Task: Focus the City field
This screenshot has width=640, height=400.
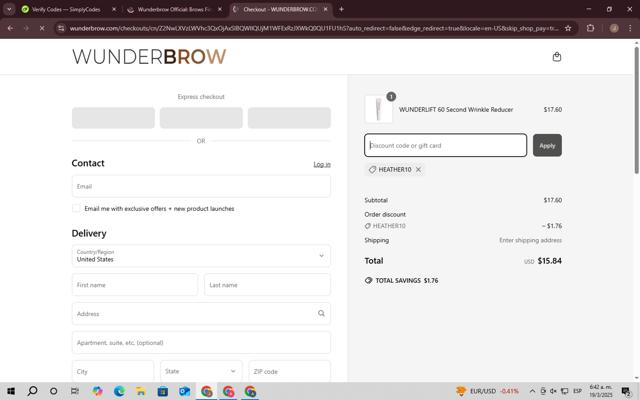Action: [113, 371]
